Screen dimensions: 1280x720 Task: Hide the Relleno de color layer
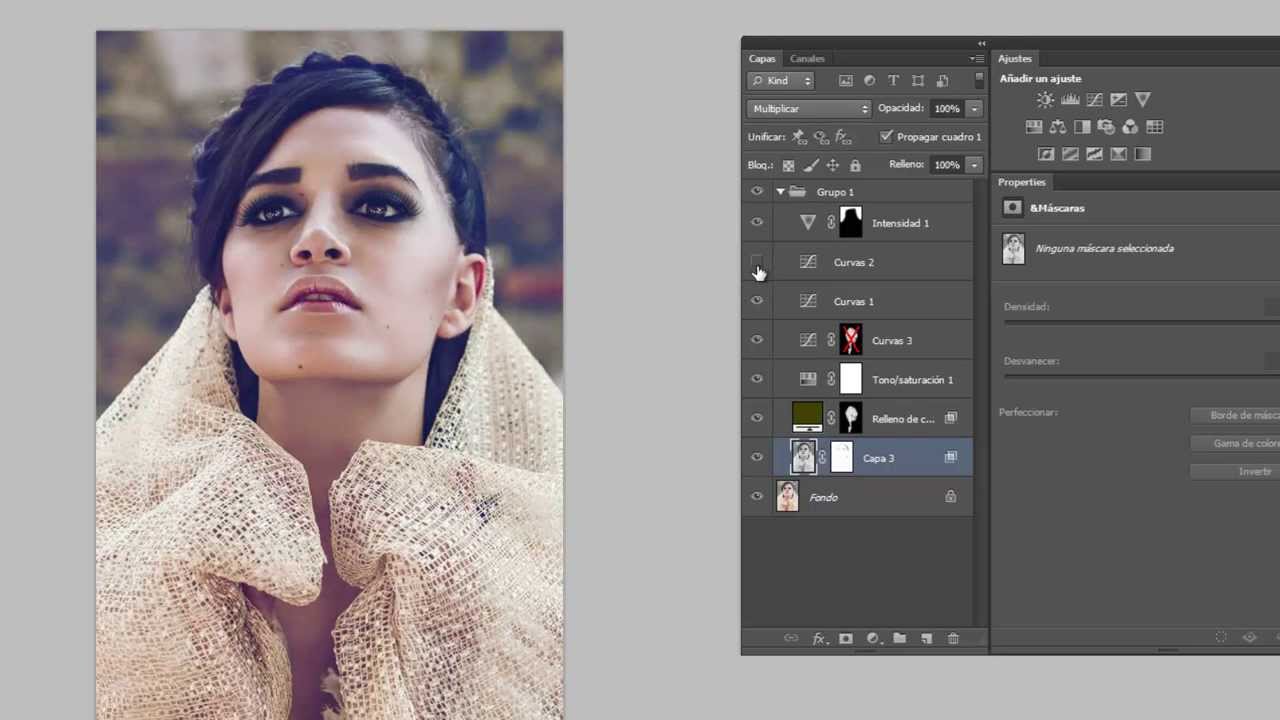point(757,418)
